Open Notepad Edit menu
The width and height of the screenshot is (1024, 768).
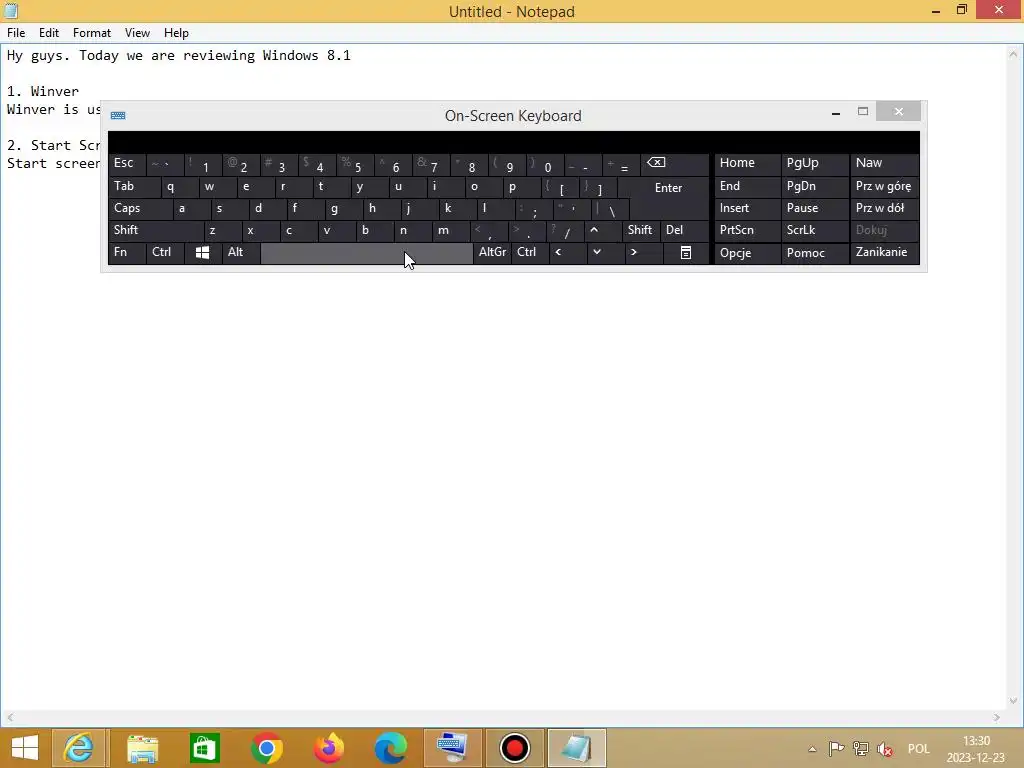pyautogui.click(x=49, y=33)
